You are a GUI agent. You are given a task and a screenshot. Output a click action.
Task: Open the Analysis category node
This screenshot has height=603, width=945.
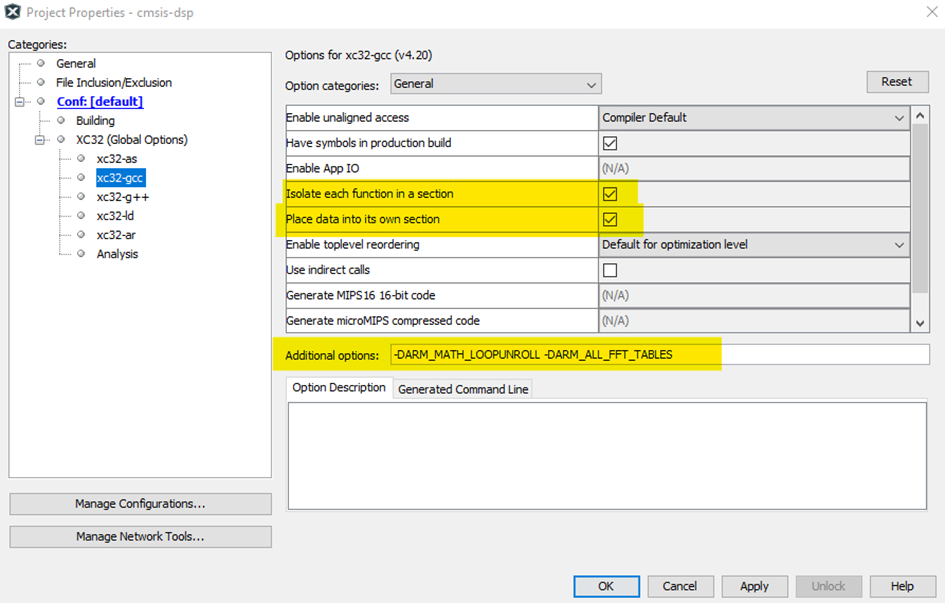tap(117, 254)
